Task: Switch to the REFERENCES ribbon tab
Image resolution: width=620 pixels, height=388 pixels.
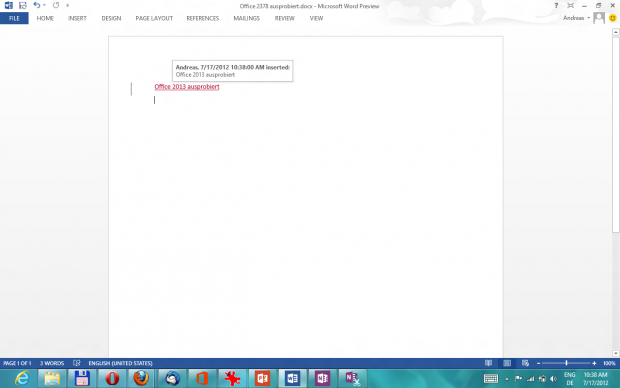Action: [202, 18]
